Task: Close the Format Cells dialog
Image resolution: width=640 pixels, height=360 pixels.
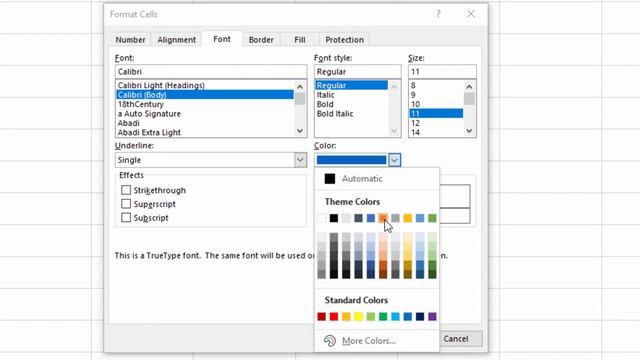Action: coord(471,14)
